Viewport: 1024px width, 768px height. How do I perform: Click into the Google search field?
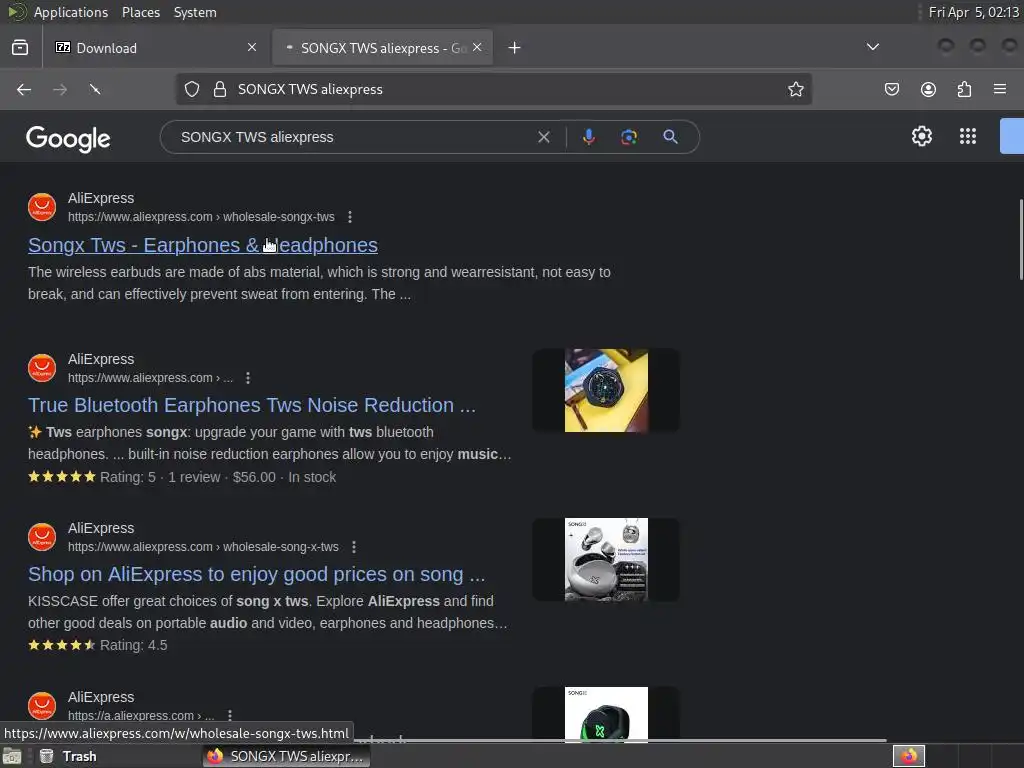pos(353,137)
